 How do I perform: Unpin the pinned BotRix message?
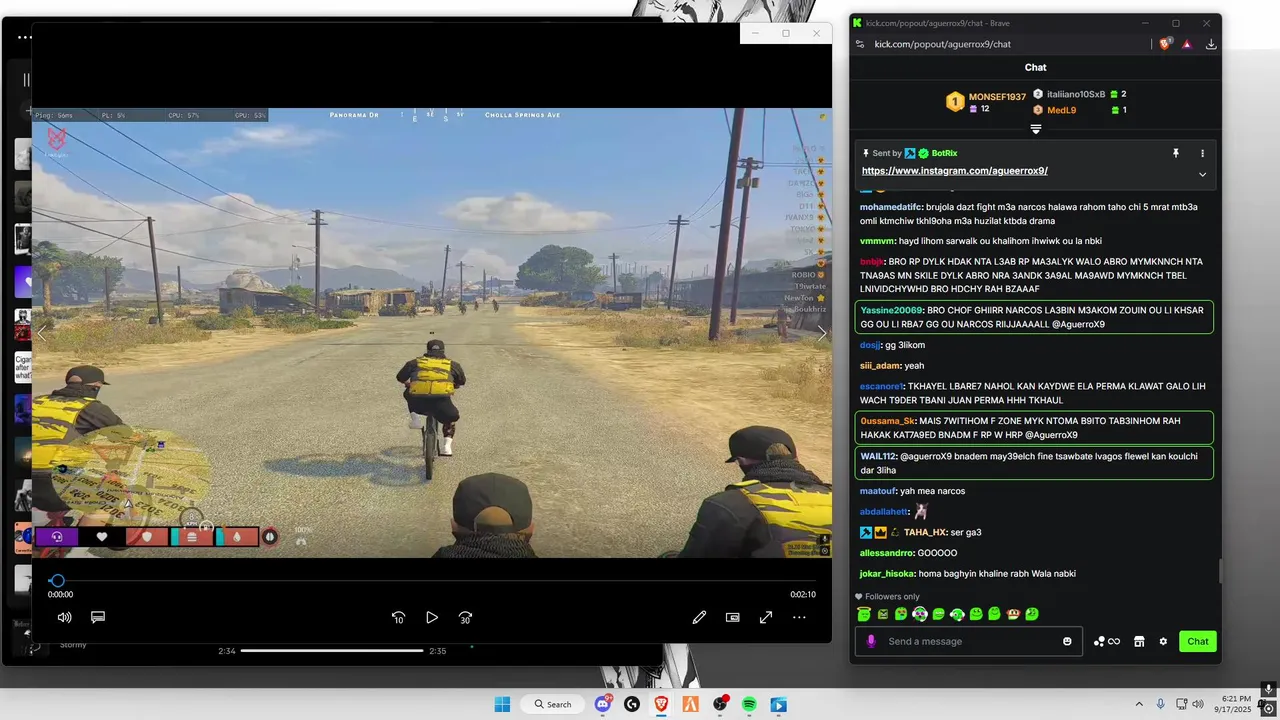(x=1177, y=153)
